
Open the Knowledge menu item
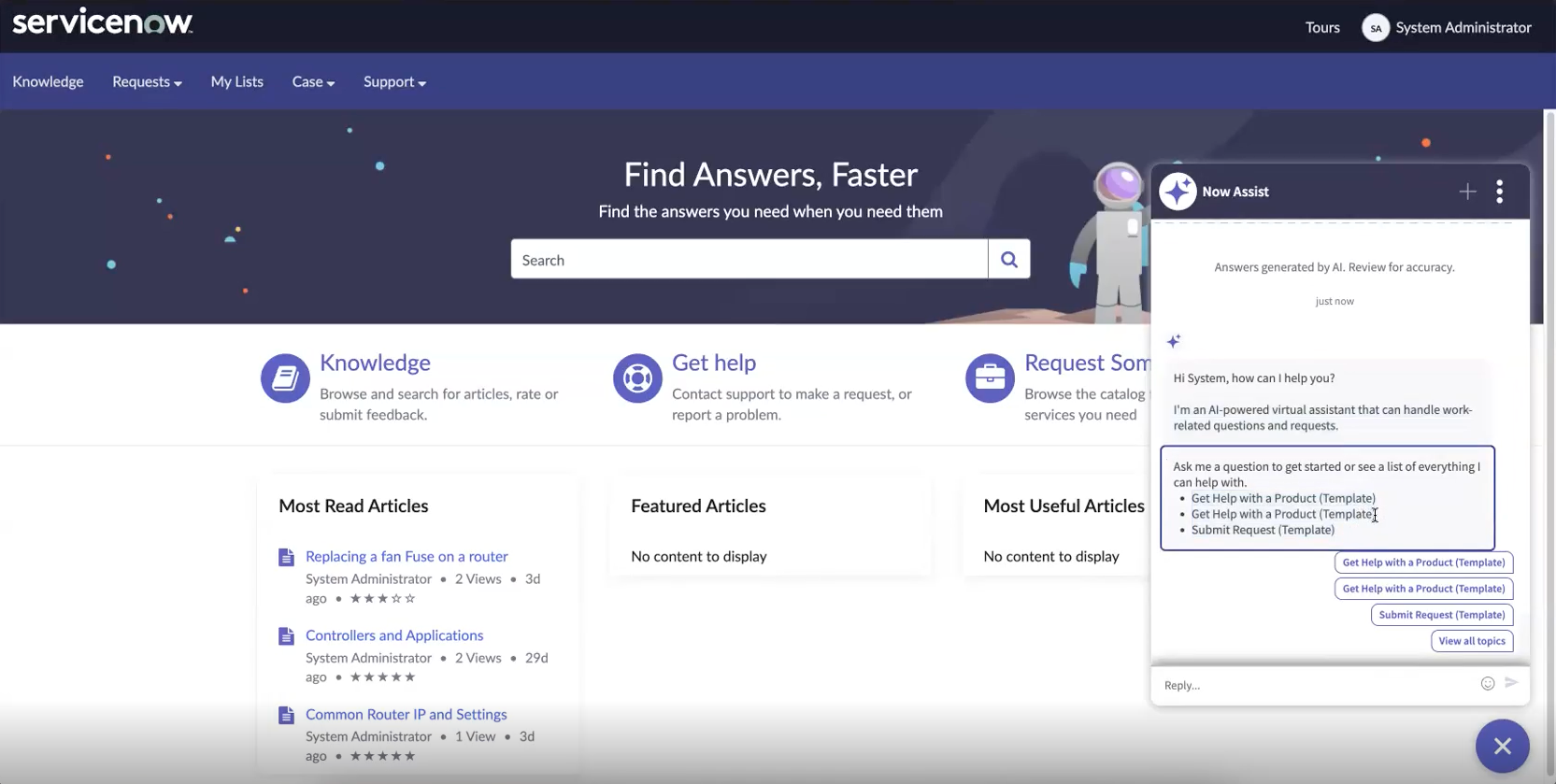point(48,82)
